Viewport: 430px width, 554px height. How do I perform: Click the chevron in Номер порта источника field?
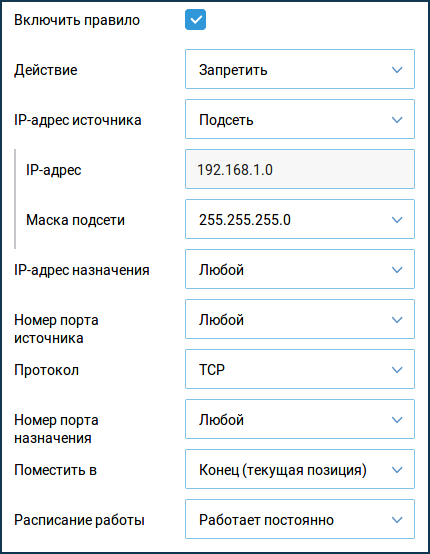click(397, 320)
